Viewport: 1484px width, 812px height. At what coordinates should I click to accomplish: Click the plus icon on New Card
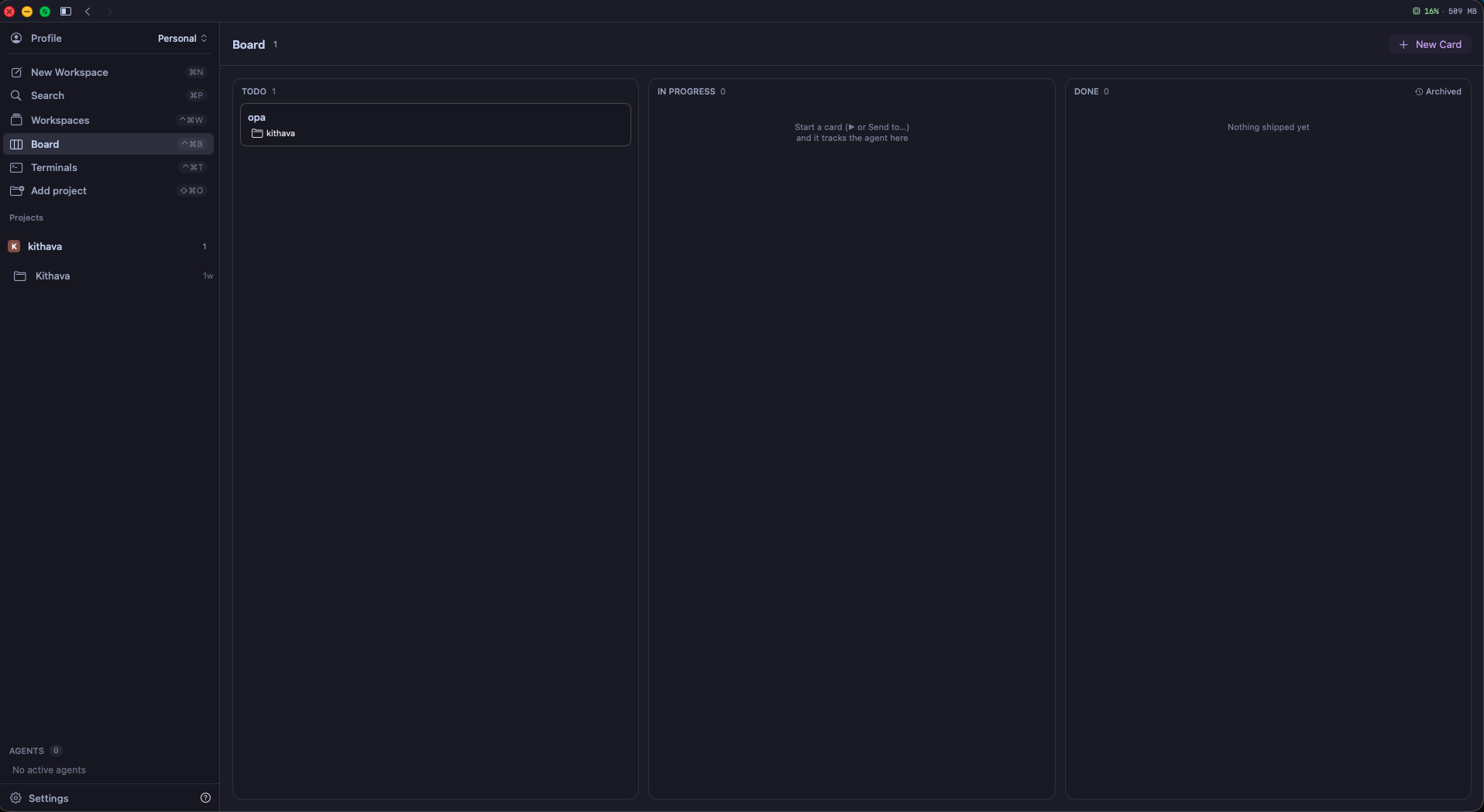(1403, 44)
